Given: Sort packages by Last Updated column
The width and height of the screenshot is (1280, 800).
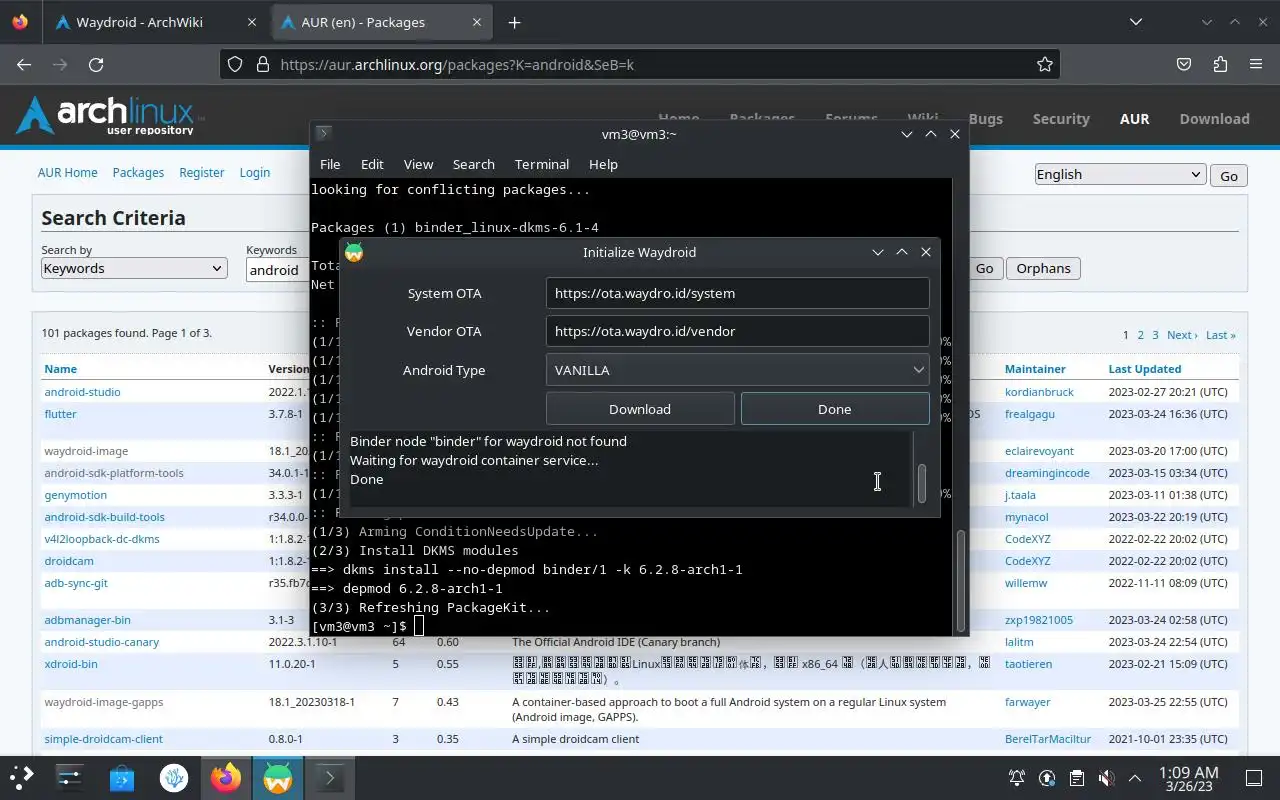Looking at the screenshot, I should point(1145,369).
